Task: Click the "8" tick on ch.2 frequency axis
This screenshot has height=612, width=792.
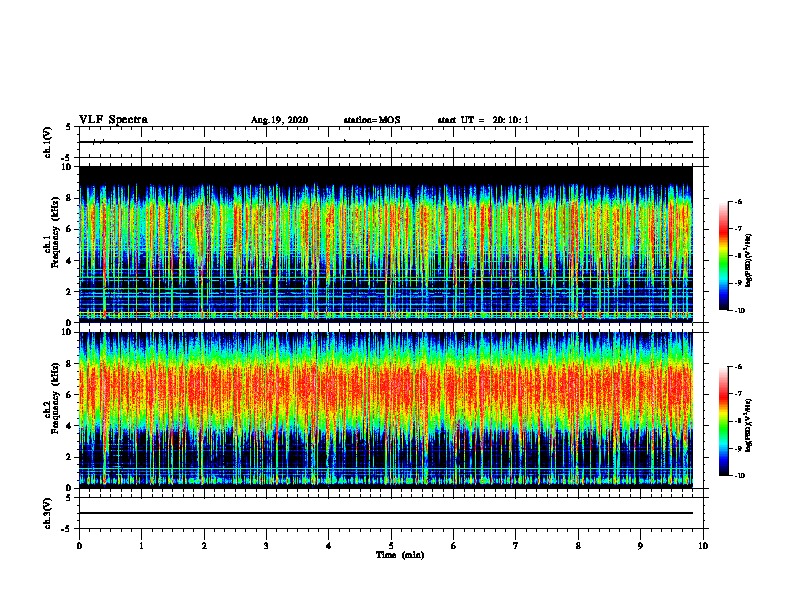Action: click(x=70, y=364)
